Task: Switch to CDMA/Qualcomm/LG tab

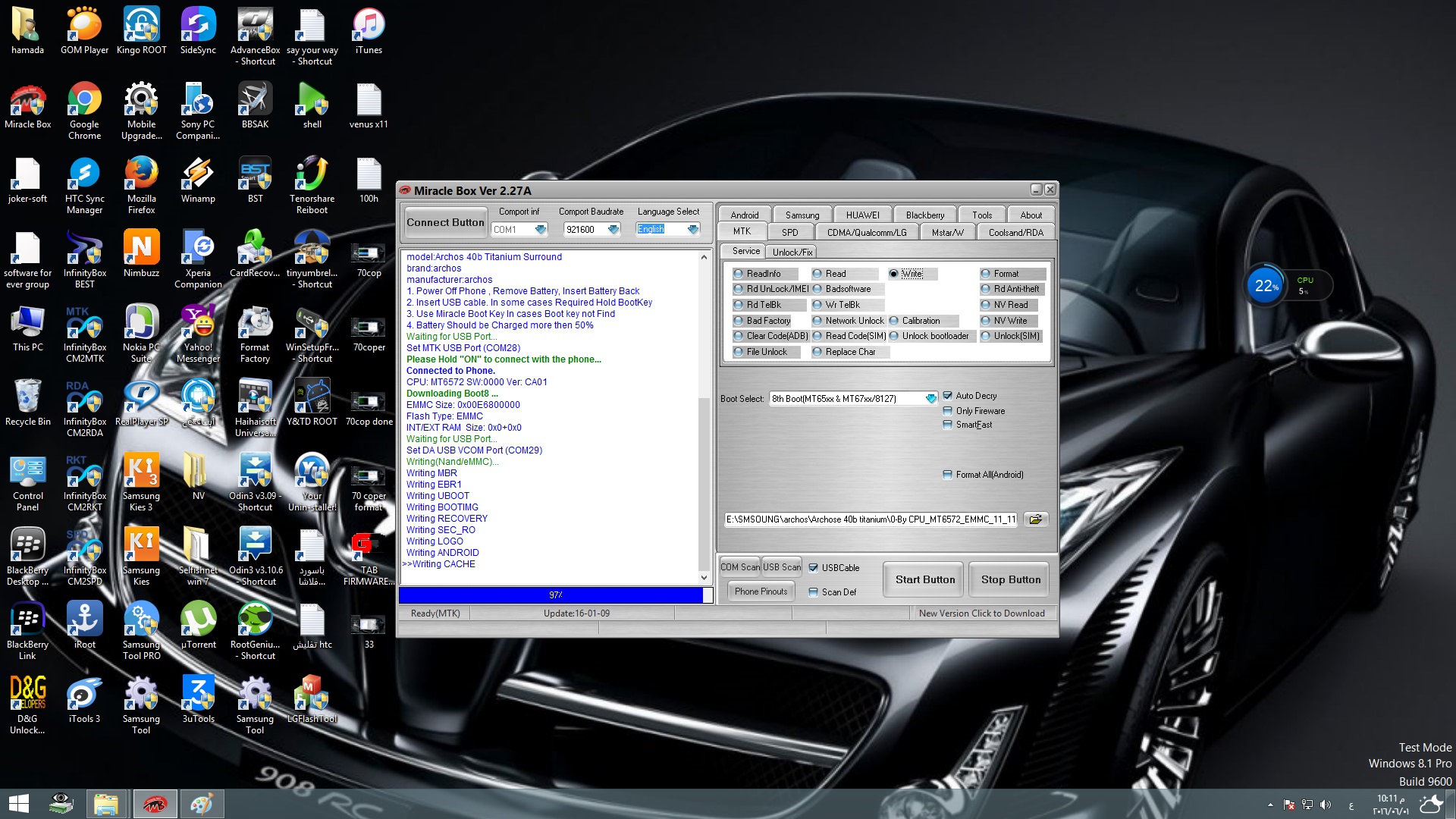Action: coord(867,233)
